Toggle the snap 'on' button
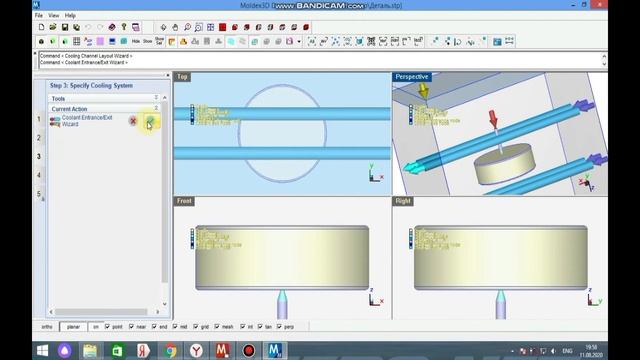 96,327
